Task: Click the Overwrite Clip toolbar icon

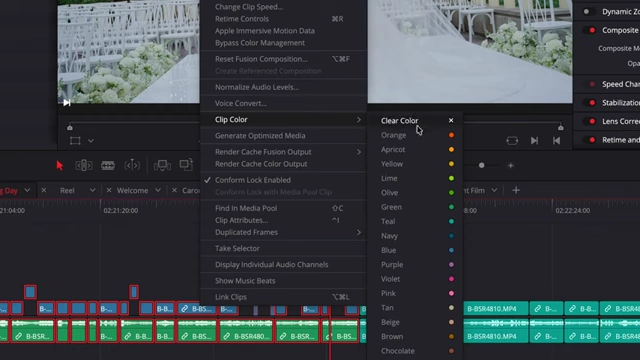Action: pos(186,165)
